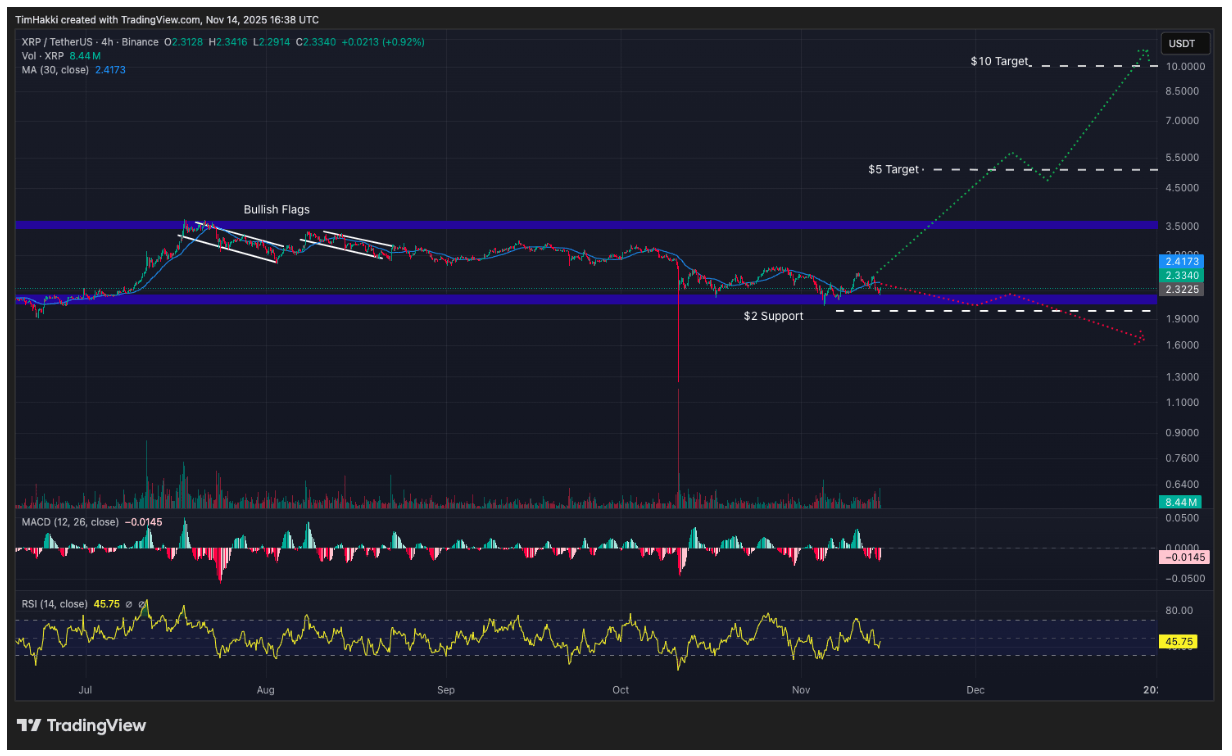Click the 0.0500 MACD axis label
The height and width of the screenshot is (756, 1232).
(x=1180, y=518)
